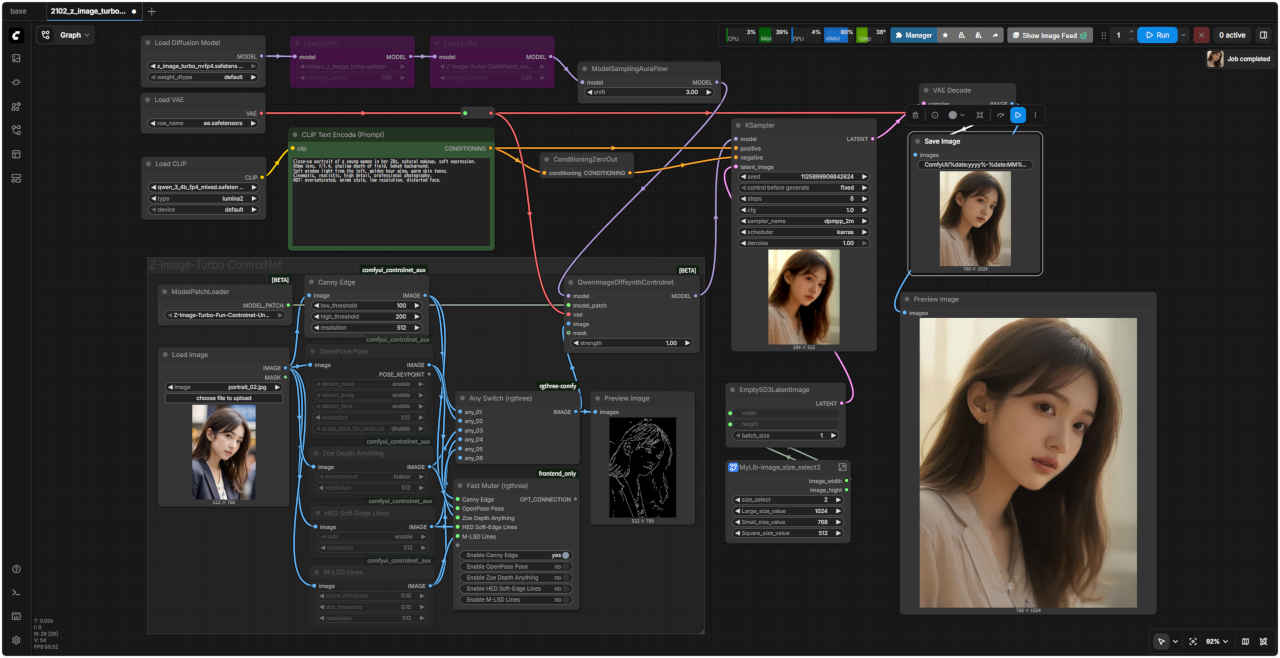
Task: Click choose file to upload button
Action: point(223,398)
